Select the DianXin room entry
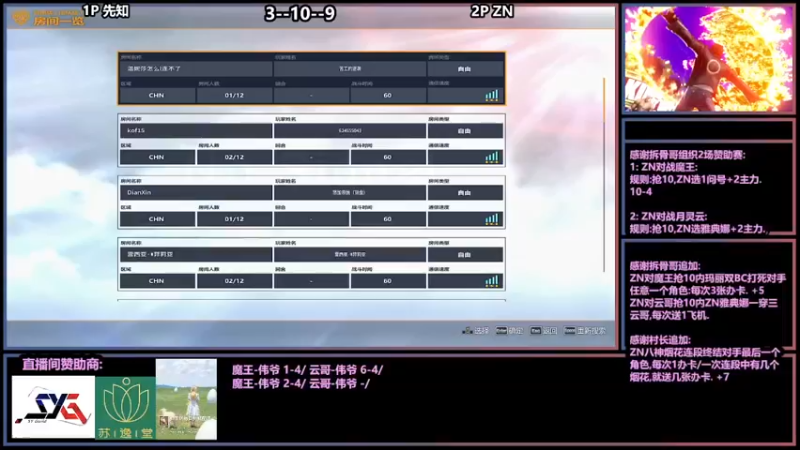 (x=311, y=202)
